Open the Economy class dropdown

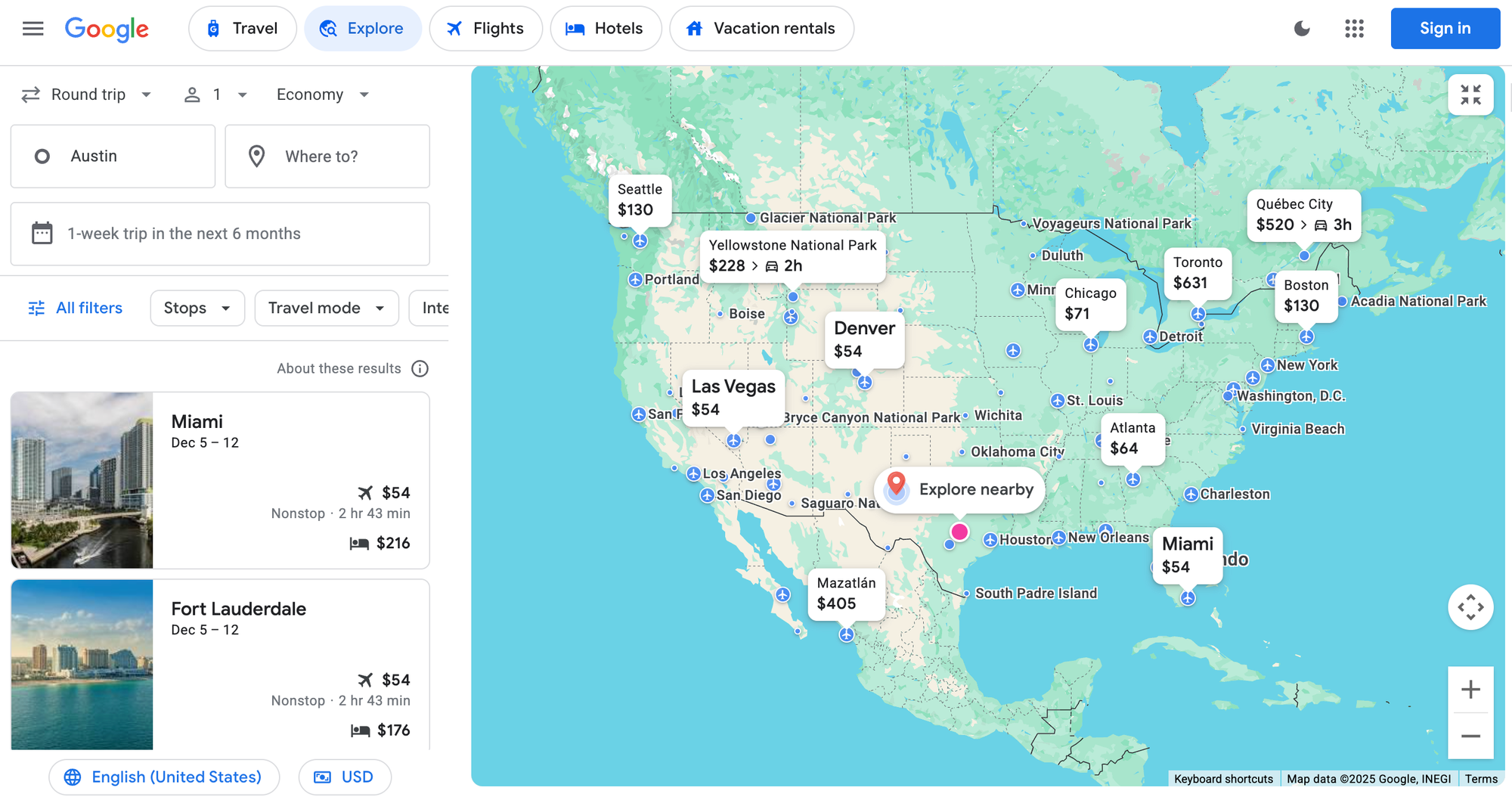[323, 95]
